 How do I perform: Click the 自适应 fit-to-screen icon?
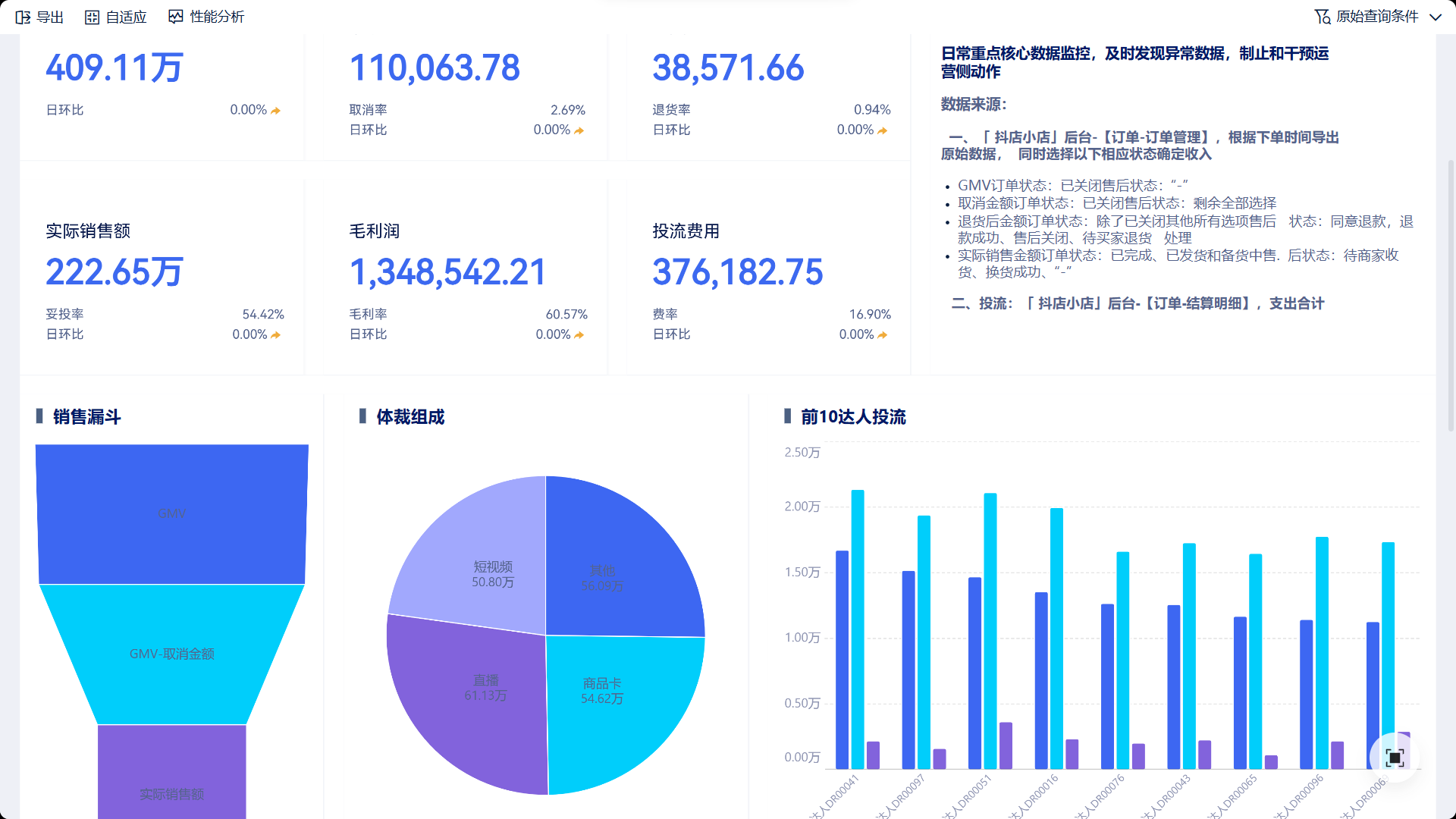92,17
